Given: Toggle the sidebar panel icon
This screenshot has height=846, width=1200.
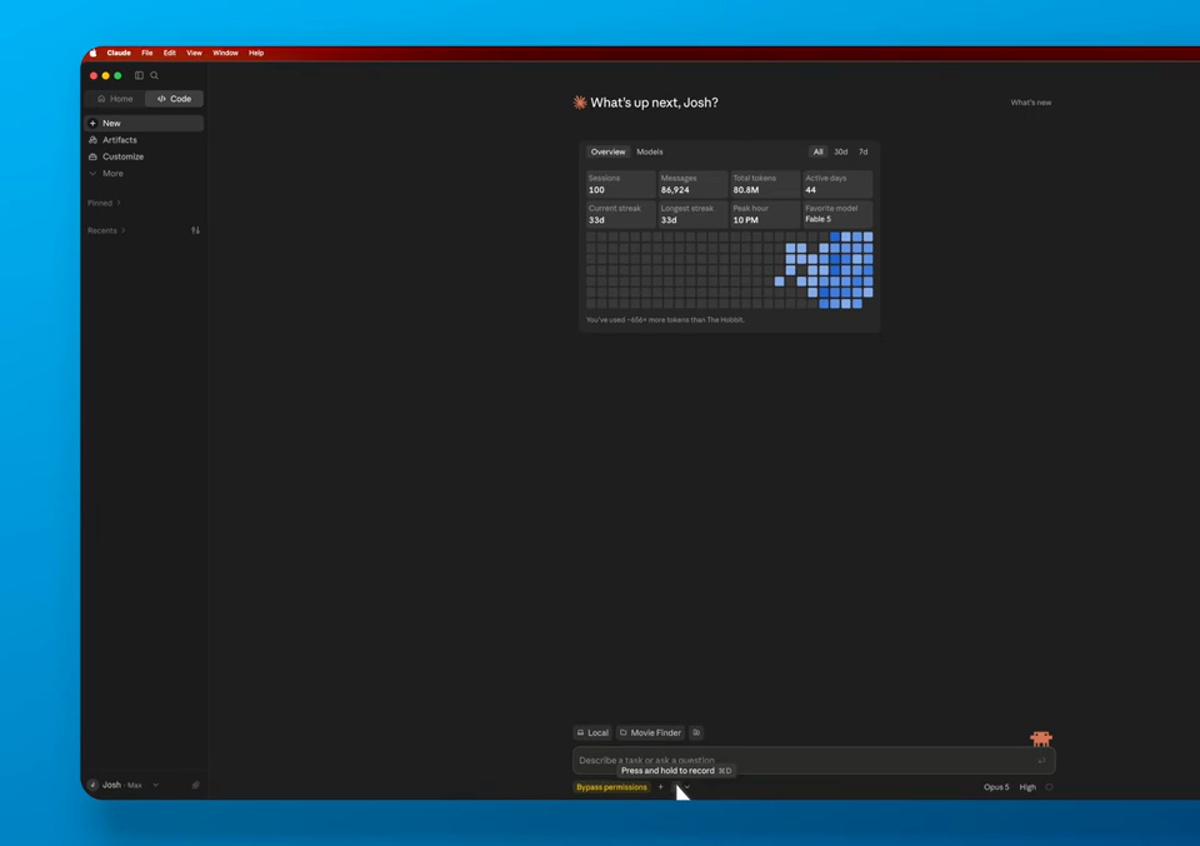Looking at the screenshot, I should pos(139,76).
